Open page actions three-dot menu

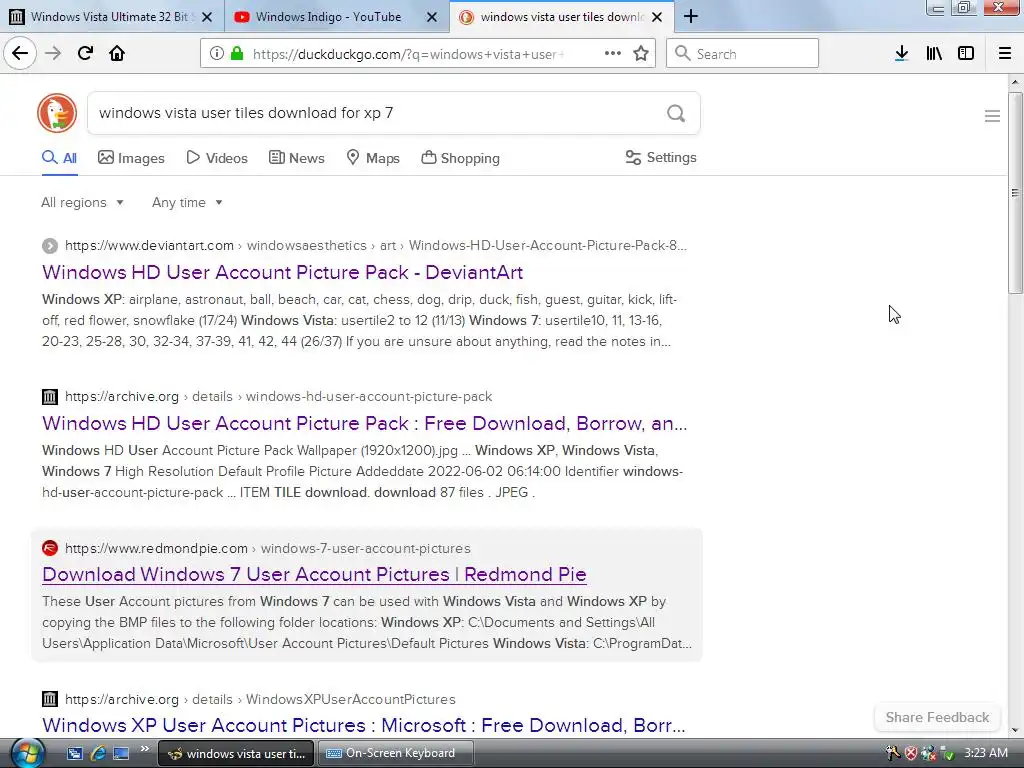[x=613, y=54]
